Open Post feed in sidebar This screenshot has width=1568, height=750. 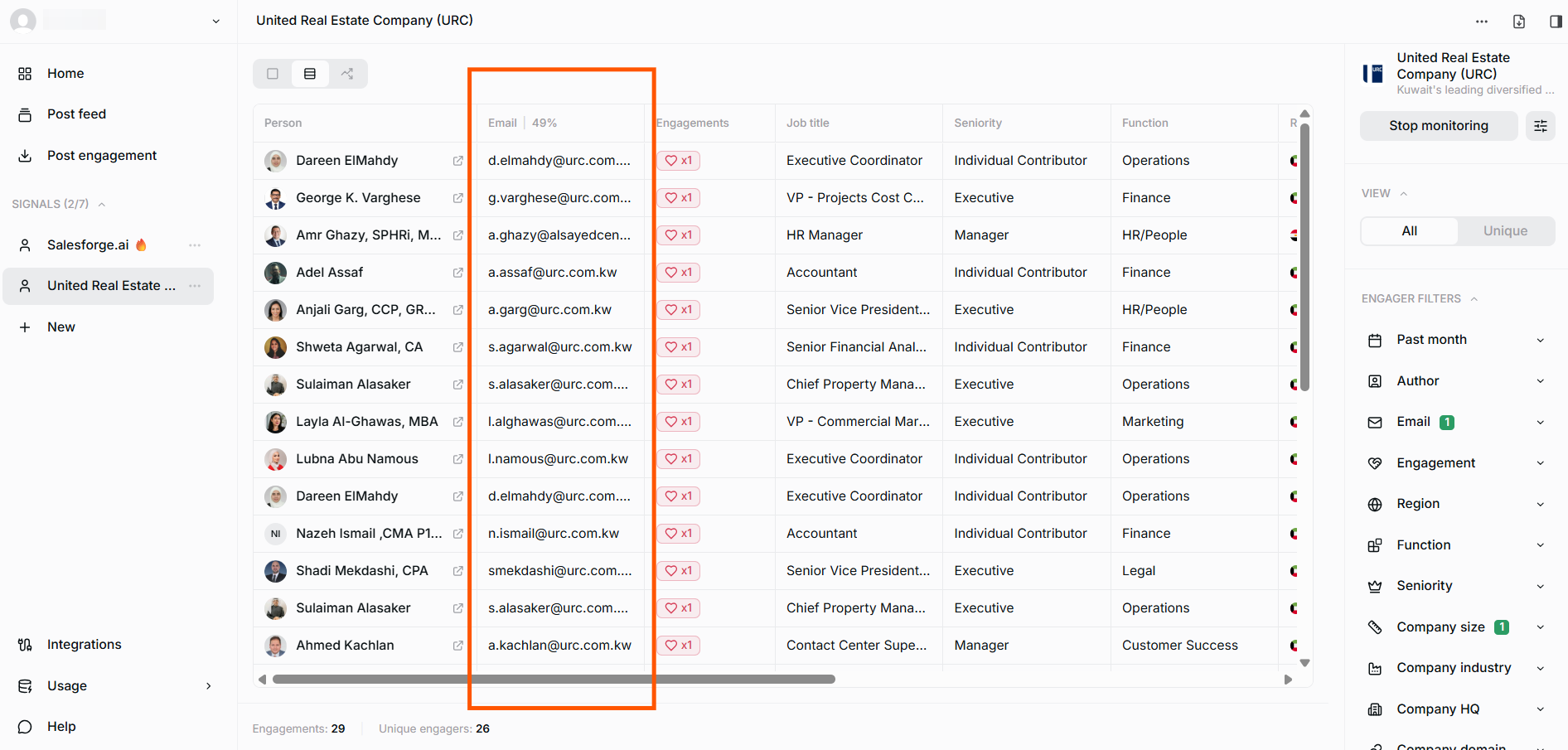[76, 114]
